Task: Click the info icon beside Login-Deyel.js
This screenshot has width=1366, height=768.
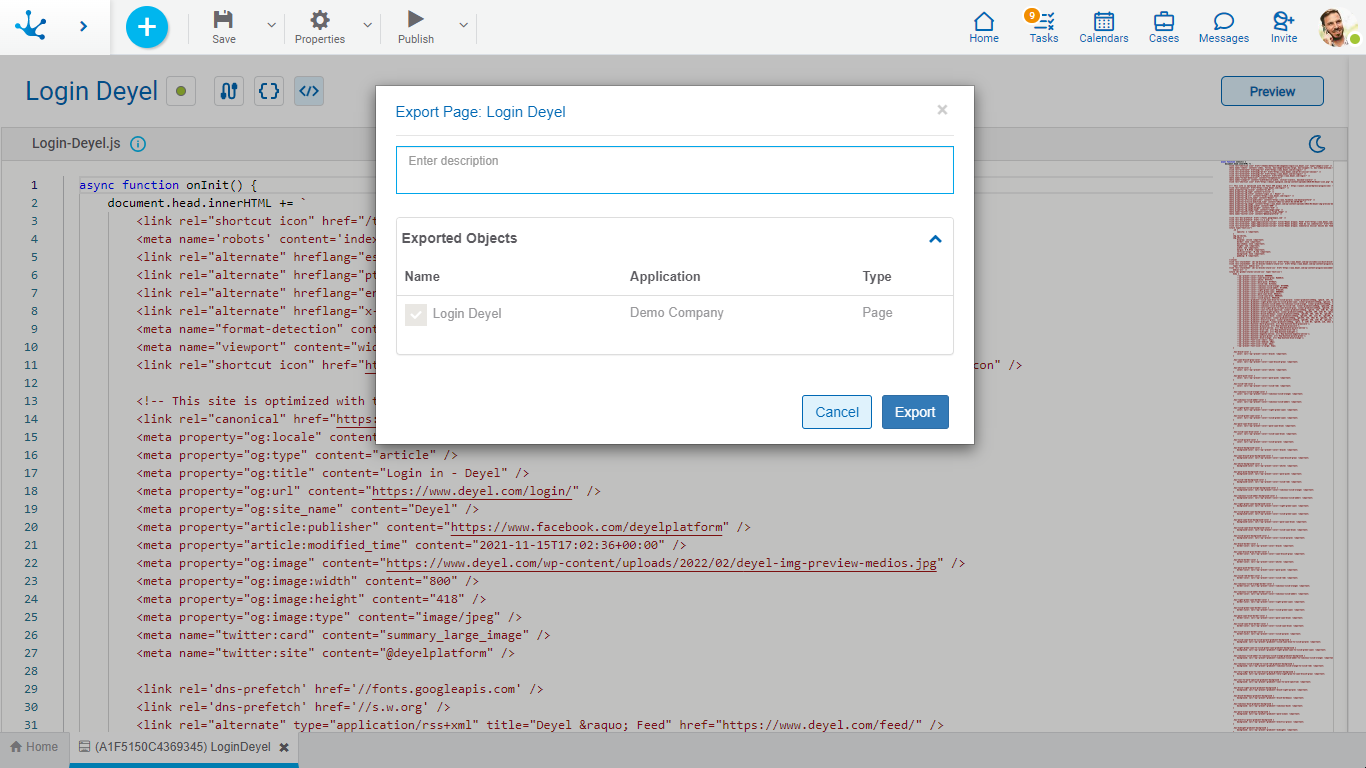Action: pyautogui.click(x=138, y=144)
